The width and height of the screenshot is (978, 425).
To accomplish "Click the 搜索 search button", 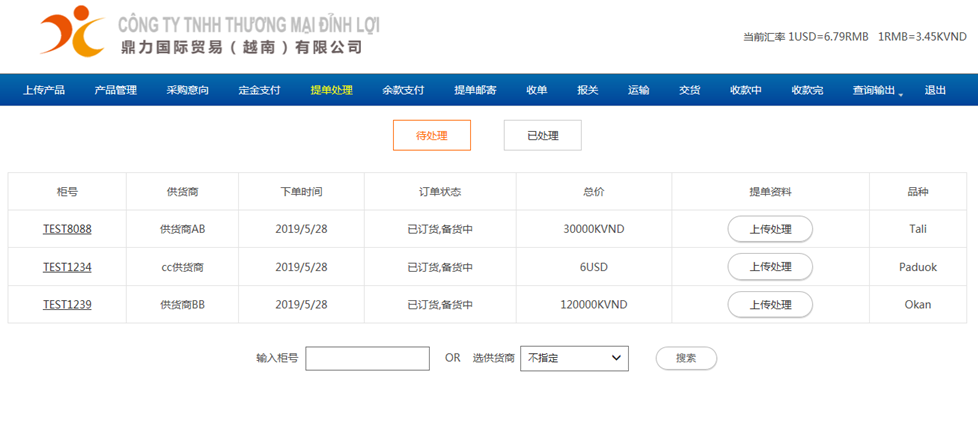I will tap(686, 358).
